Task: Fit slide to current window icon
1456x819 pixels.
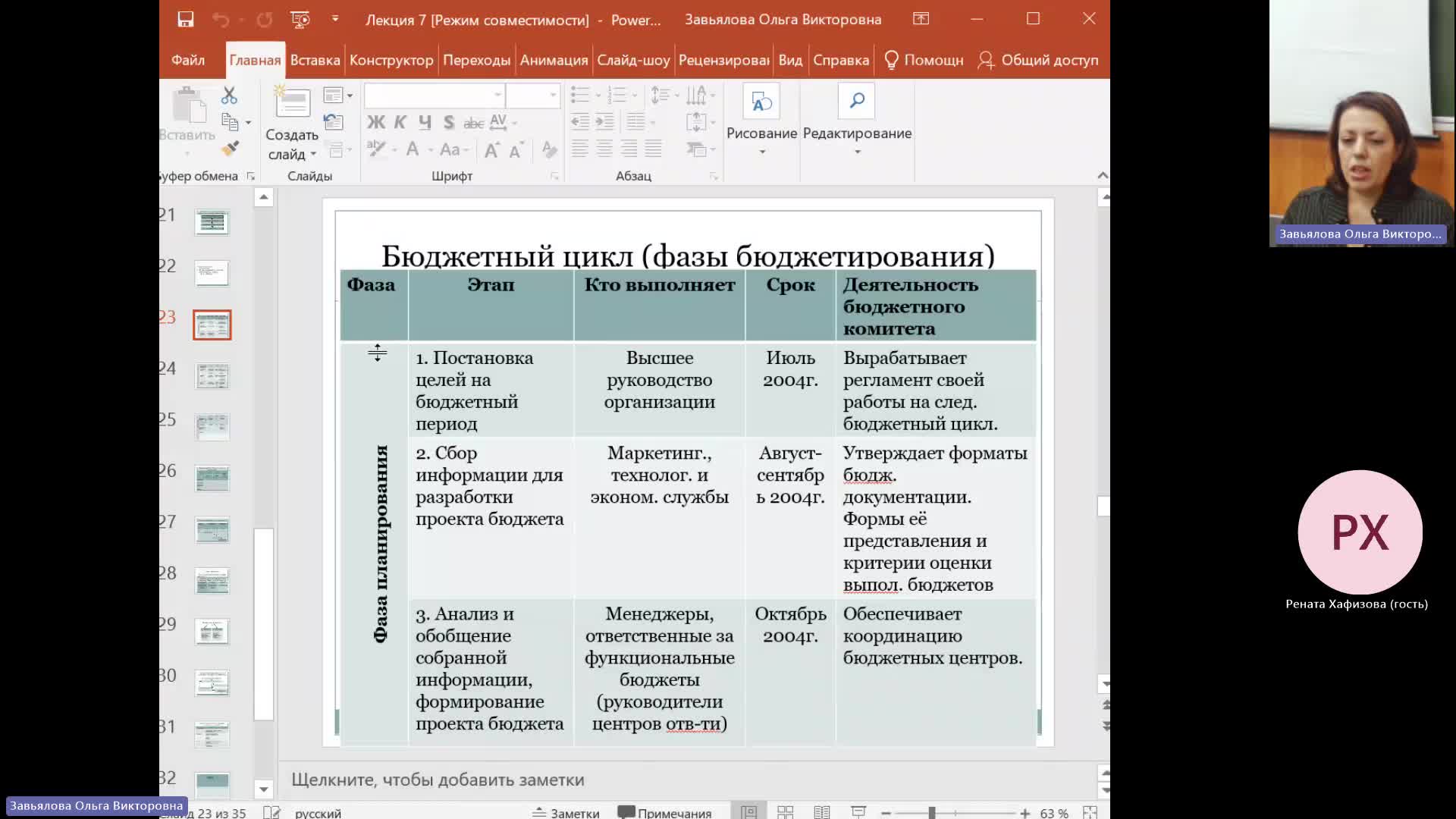Action: [1090, 812]
